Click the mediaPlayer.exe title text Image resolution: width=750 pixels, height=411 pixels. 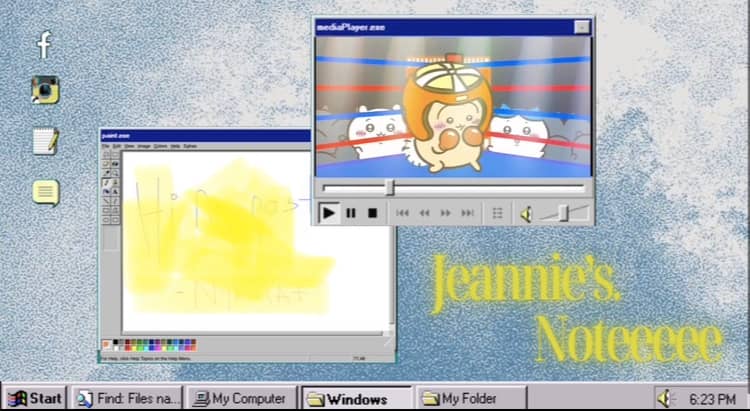click(x=351, y=28)
